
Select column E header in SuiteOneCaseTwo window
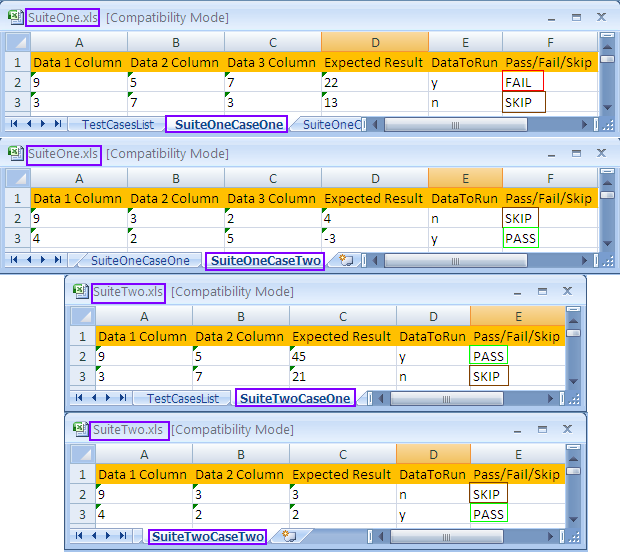click(x=465, y=178)
